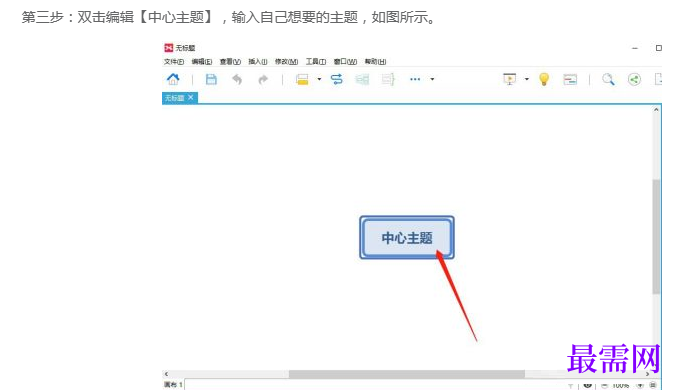Screen dimensions: 679x390
Task: Click the Save disk icon
Action: pos(211,79)
